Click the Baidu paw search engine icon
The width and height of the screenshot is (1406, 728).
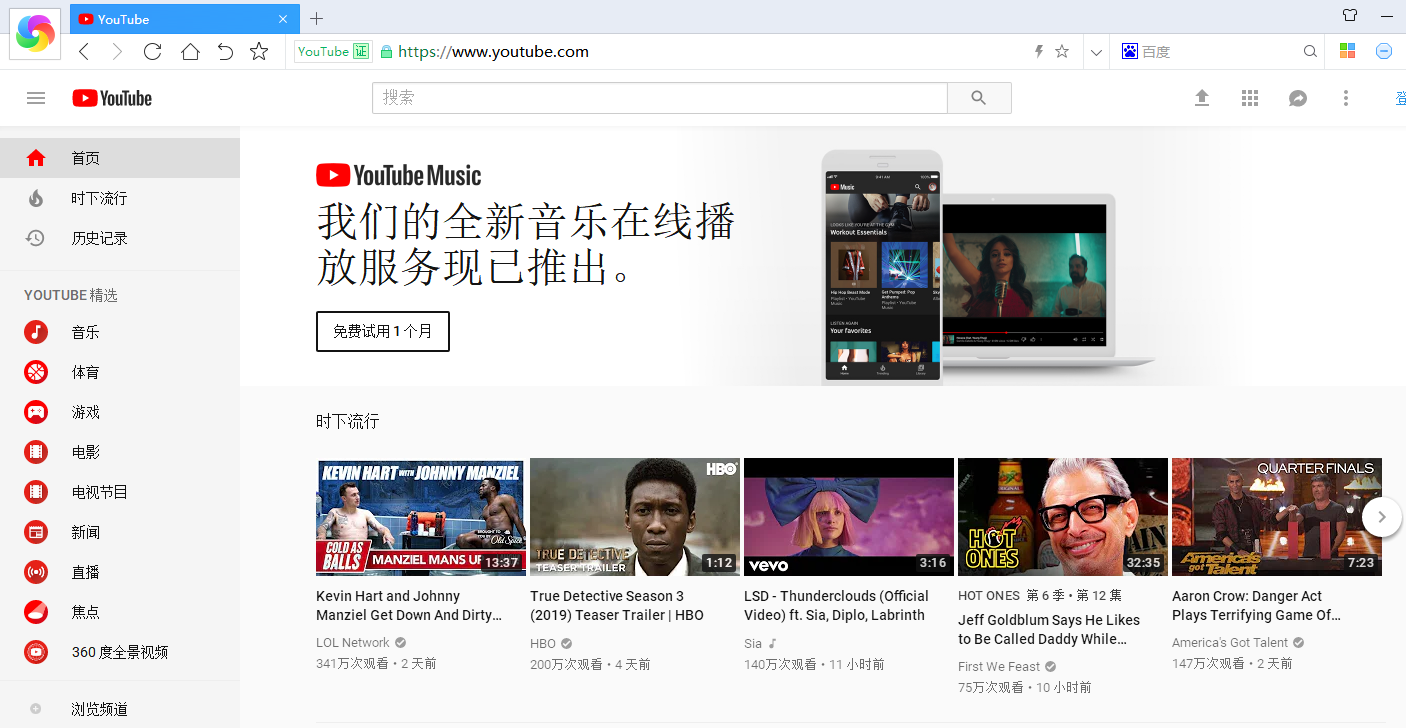click(x=1130, y=51)
